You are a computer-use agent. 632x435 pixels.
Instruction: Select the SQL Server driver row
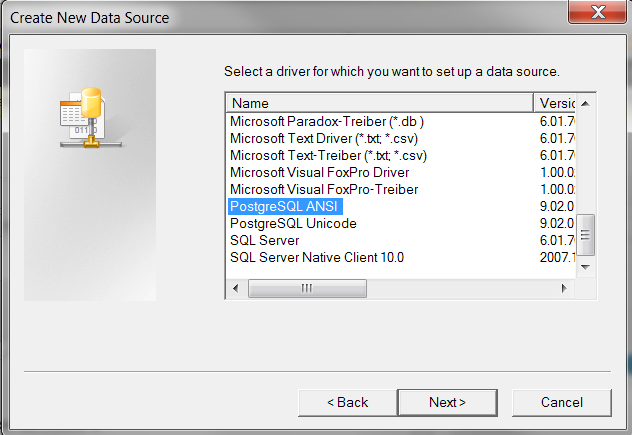point(264,240)
